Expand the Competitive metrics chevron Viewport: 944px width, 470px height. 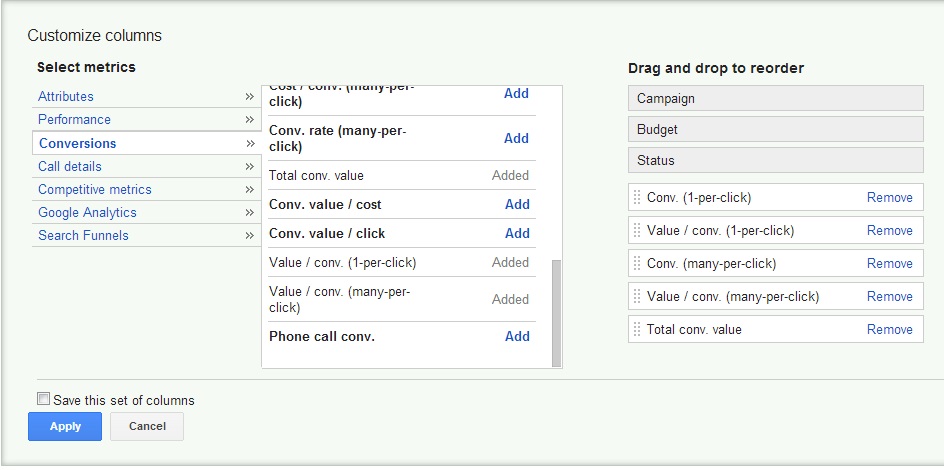tap(250, 190)
